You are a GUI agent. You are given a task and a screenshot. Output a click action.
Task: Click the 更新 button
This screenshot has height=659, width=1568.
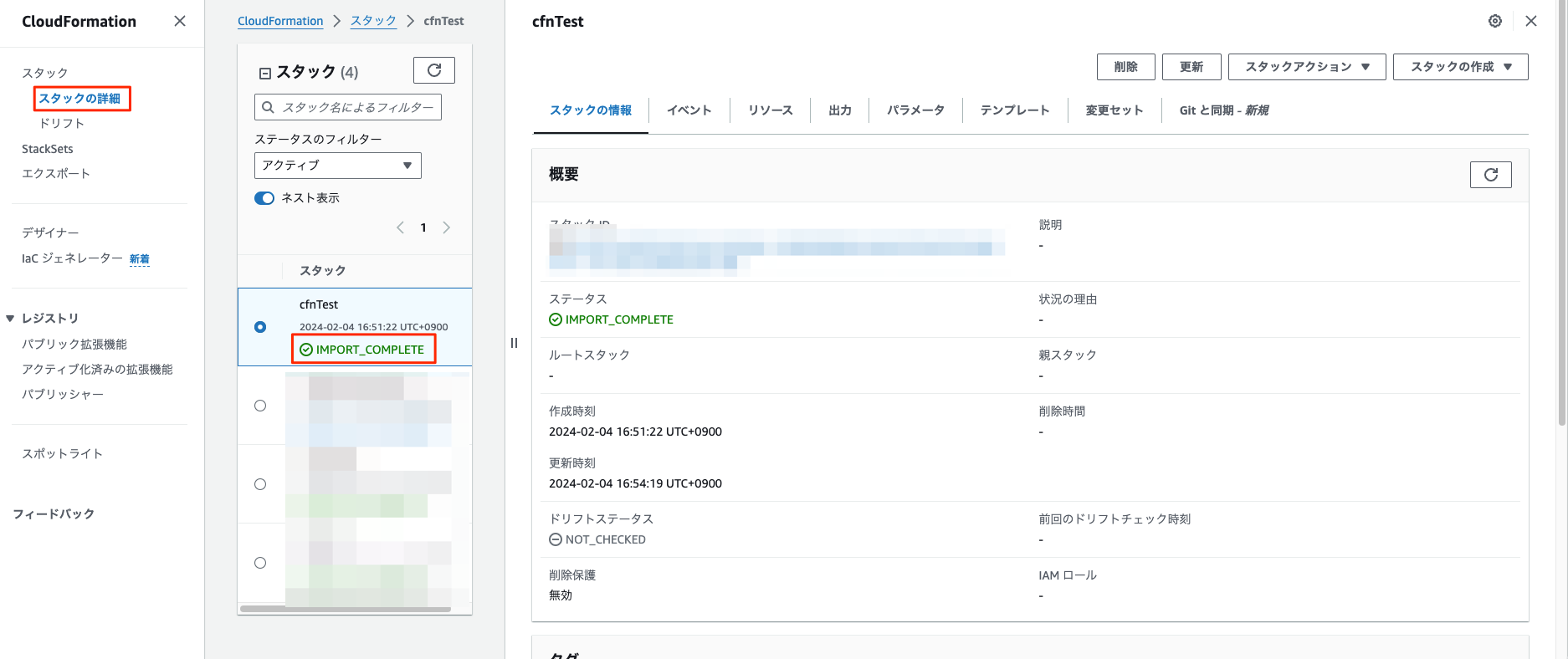click(1191, 67)
